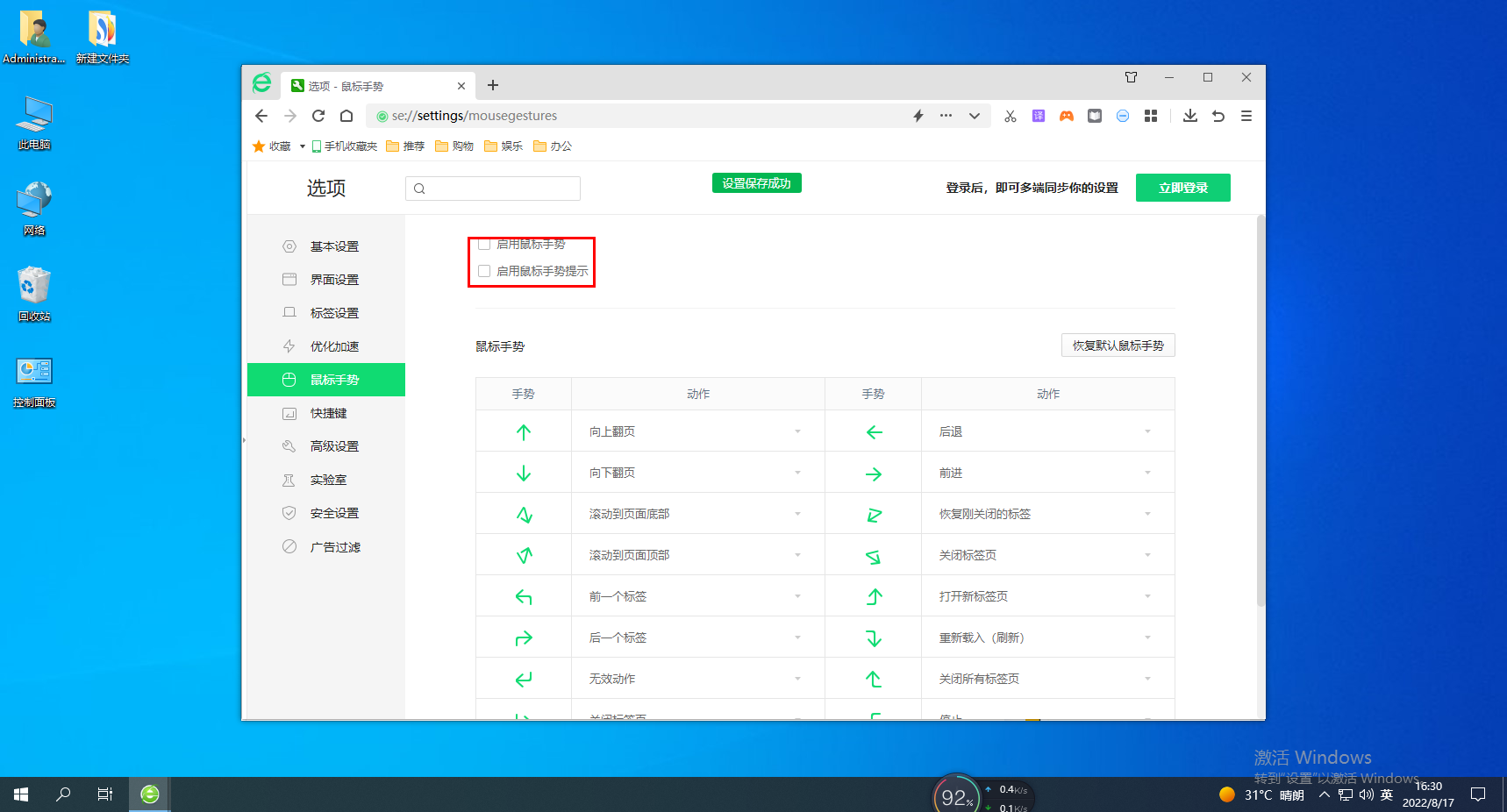Open 基本设置 in the sidebar
Image resolution: width=1507 pixels, height=812 pixels.
(326, 246)
